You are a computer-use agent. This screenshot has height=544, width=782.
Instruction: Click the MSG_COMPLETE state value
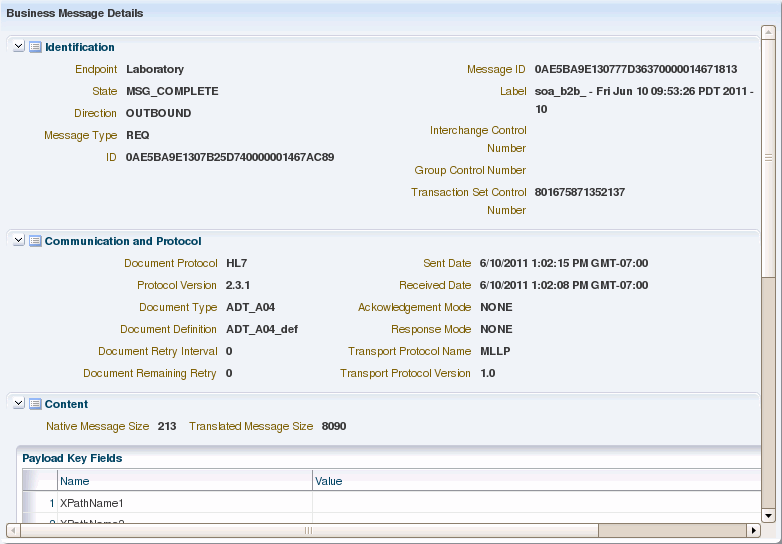point(172,91)
